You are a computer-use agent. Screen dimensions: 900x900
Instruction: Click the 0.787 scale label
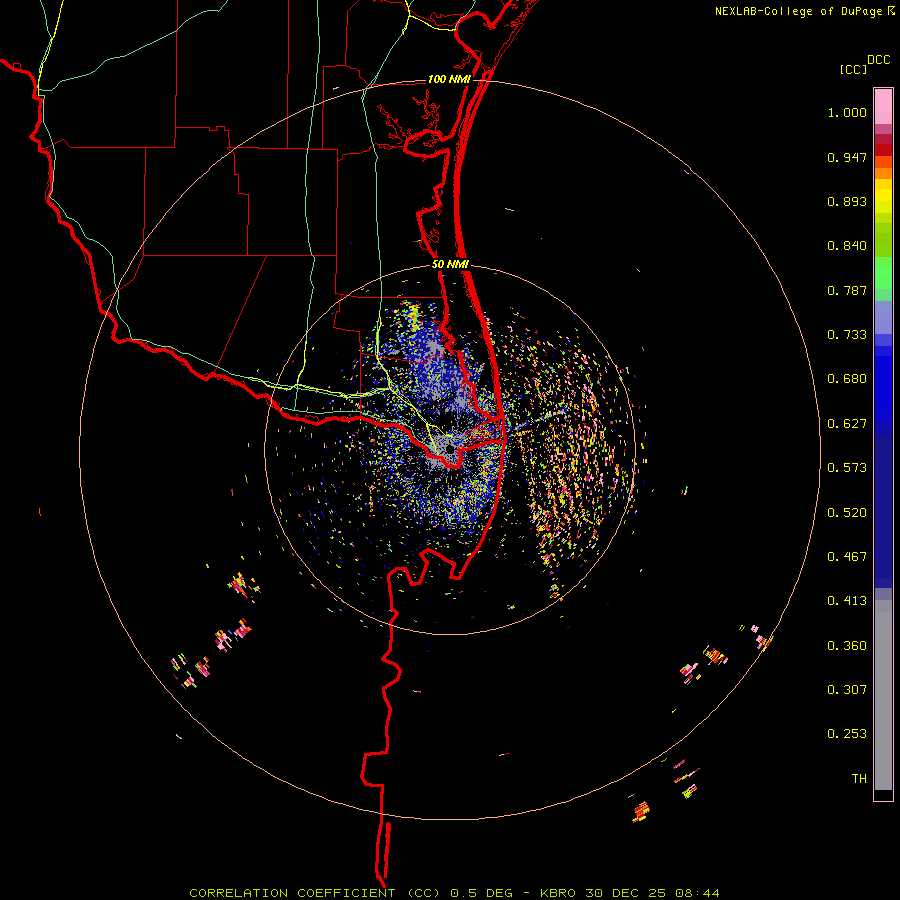pyautogui.click(x=847, y=290)
